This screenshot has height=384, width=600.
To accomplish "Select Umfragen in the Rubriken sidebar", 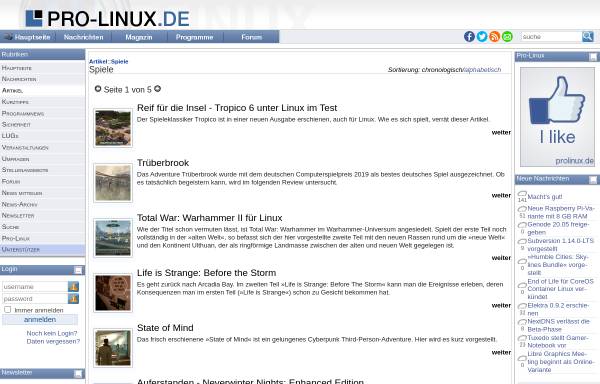I will 42,159.
